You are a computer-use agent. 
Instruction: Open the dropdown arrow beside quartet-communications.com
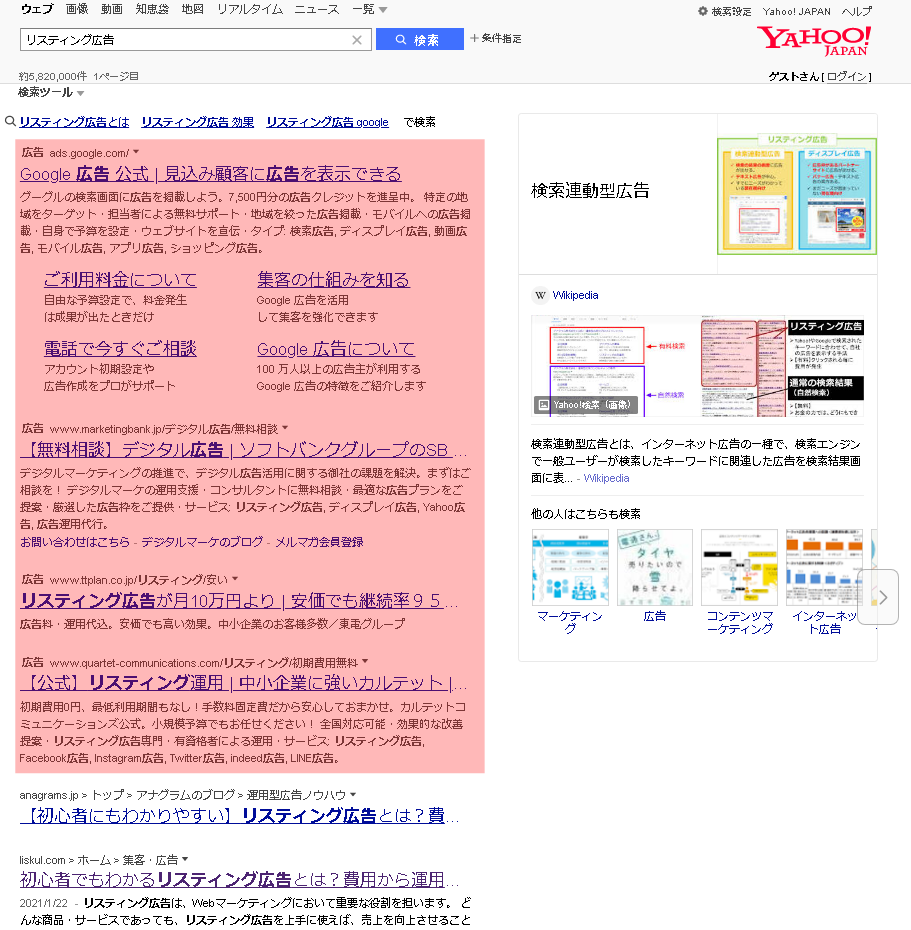(x=365, y=661)
